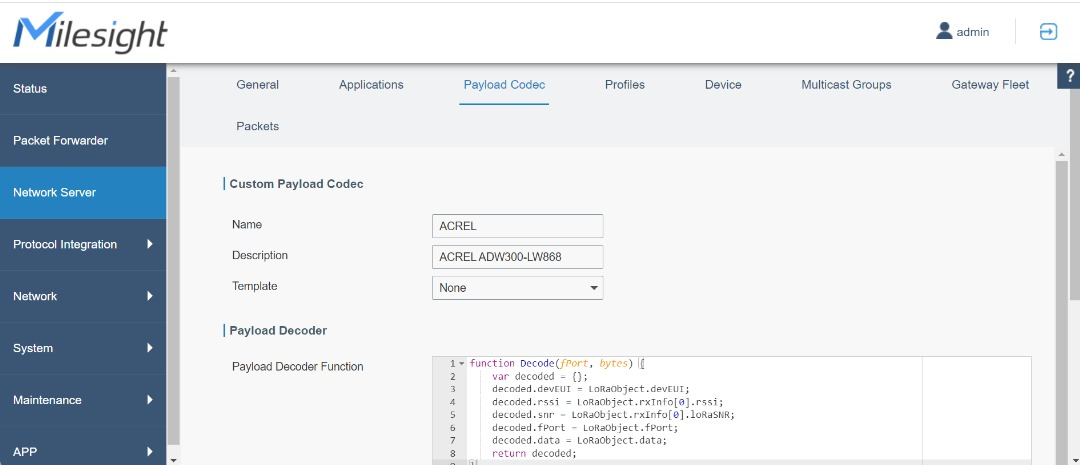The height and width of the screenshot is (465, 1080).
Task: Click the Description input field
Action: point(518,257)
